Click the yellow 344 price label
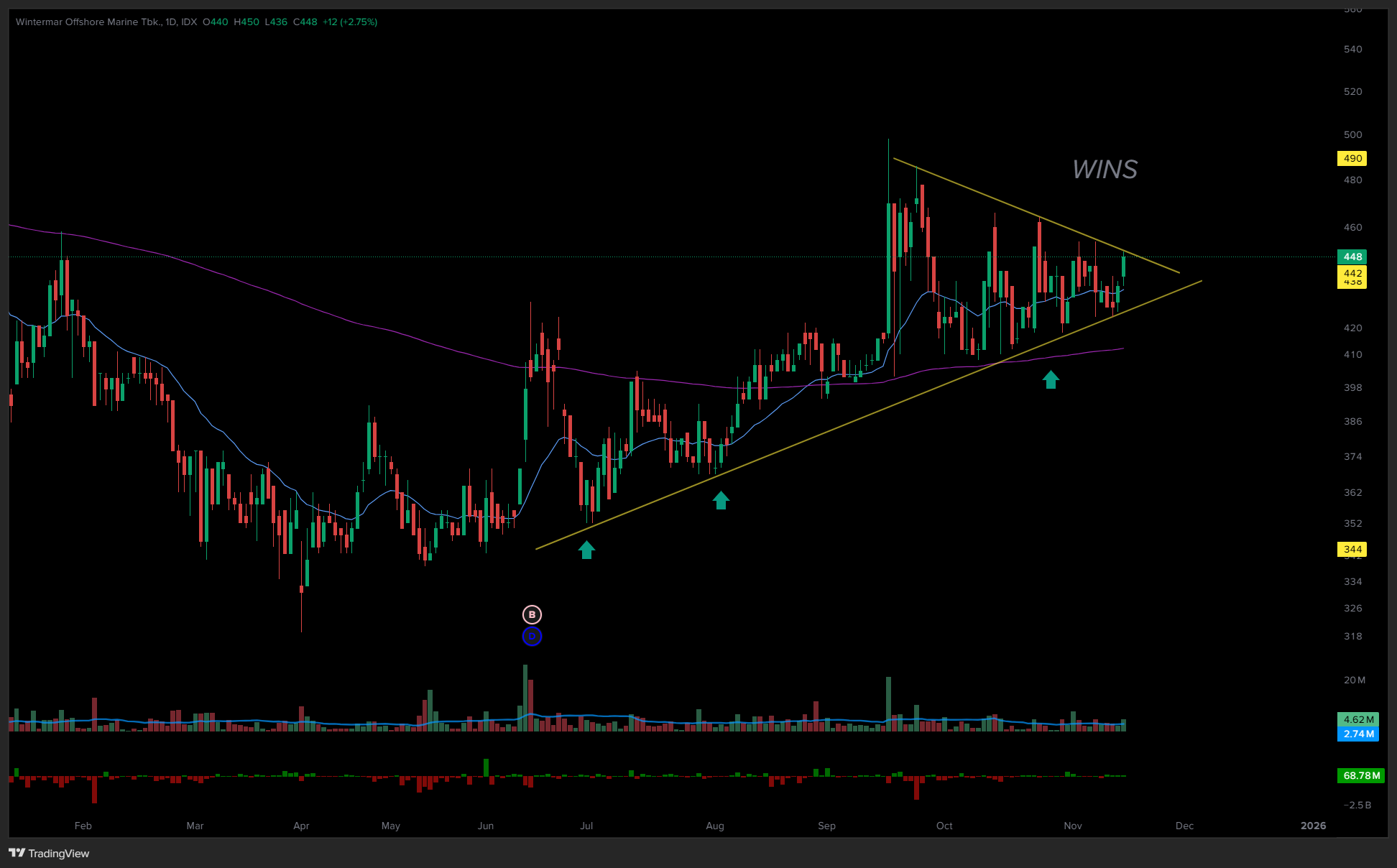1397x868 pixels. [1352, 549]
